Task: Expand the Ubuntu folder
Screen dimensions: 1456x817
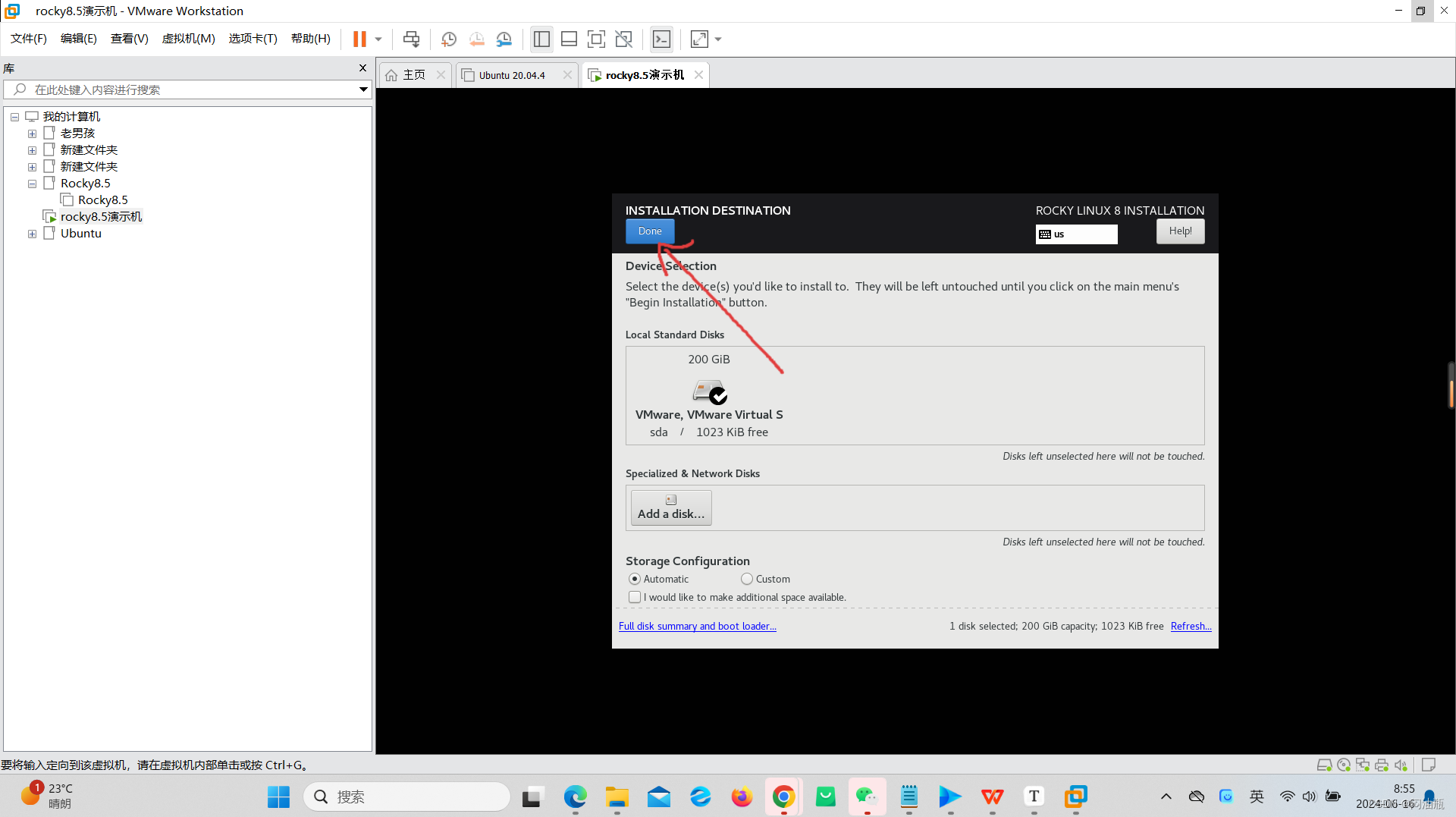Action: click(32, 234)
